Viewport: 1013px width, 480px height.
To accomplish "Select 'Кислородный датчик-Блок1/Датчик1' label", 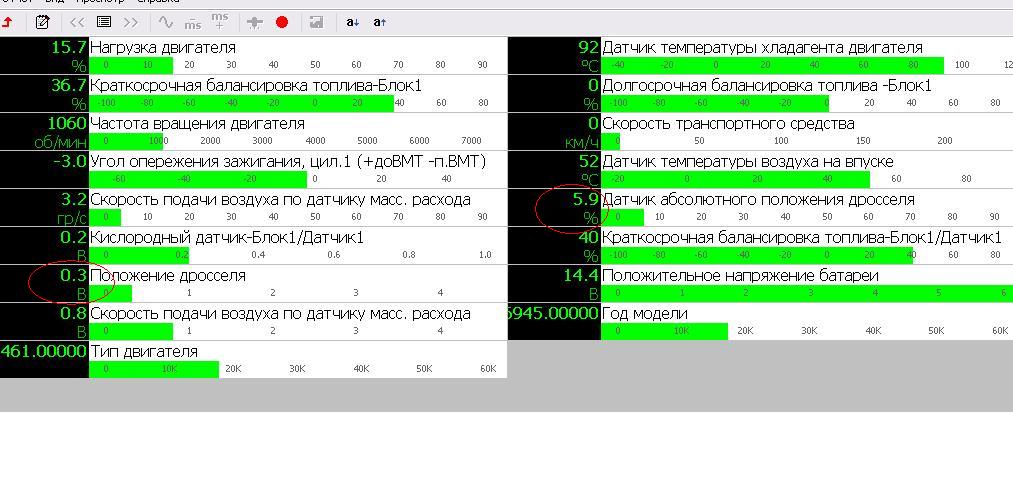I will coord(227,237).
